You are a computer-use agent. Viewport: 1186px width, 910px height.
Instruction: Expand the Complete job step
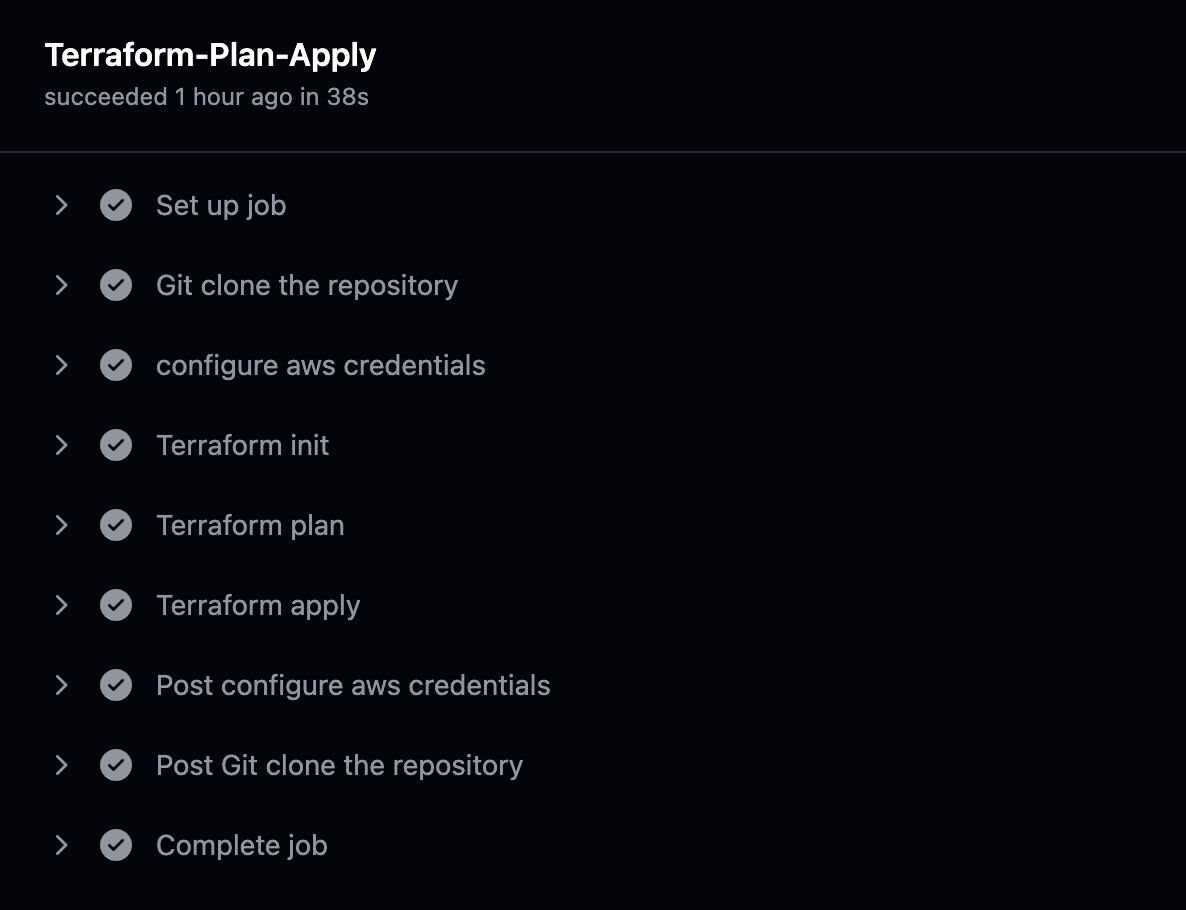(61, 845)
